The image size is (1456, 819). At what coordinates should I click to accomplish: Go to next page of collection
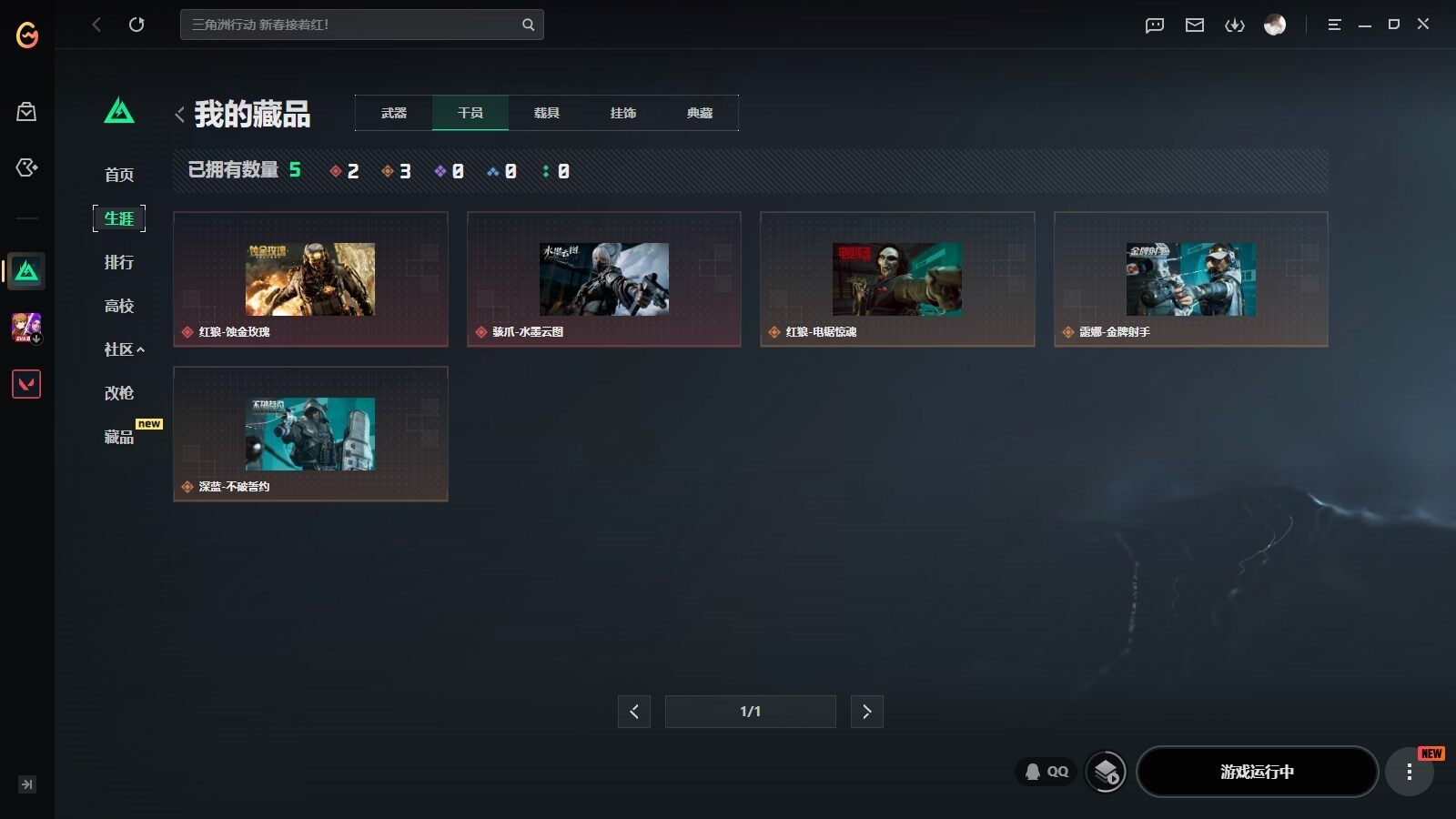click(x=867, y=712)
